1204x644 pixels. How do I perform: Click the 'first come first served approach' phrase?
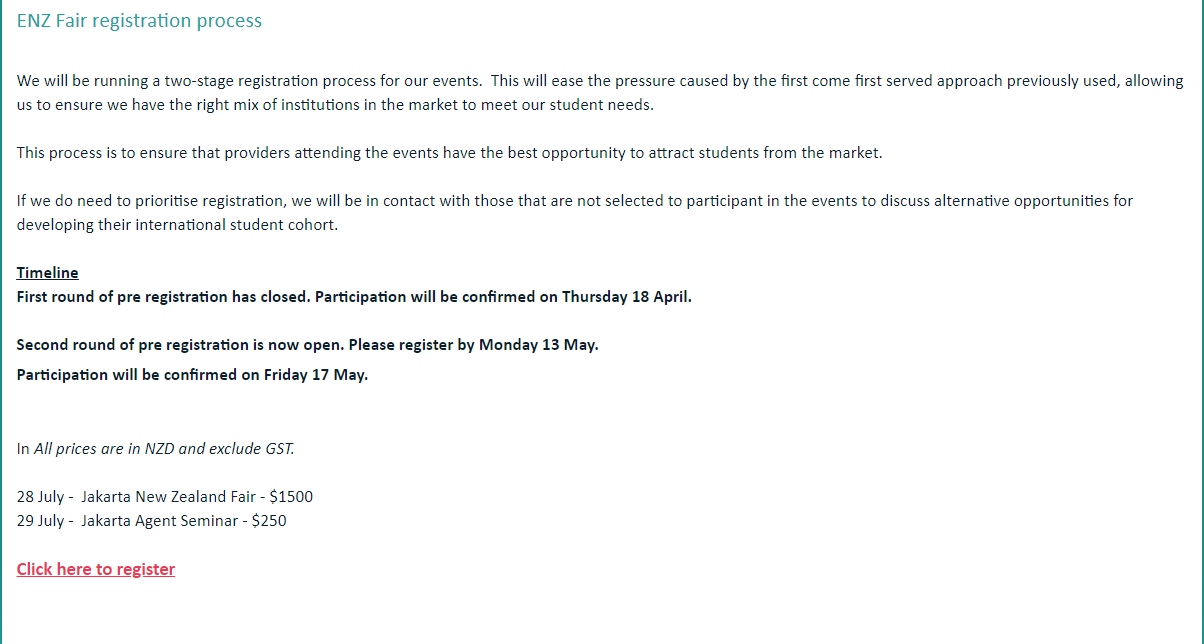pos(890,81)
